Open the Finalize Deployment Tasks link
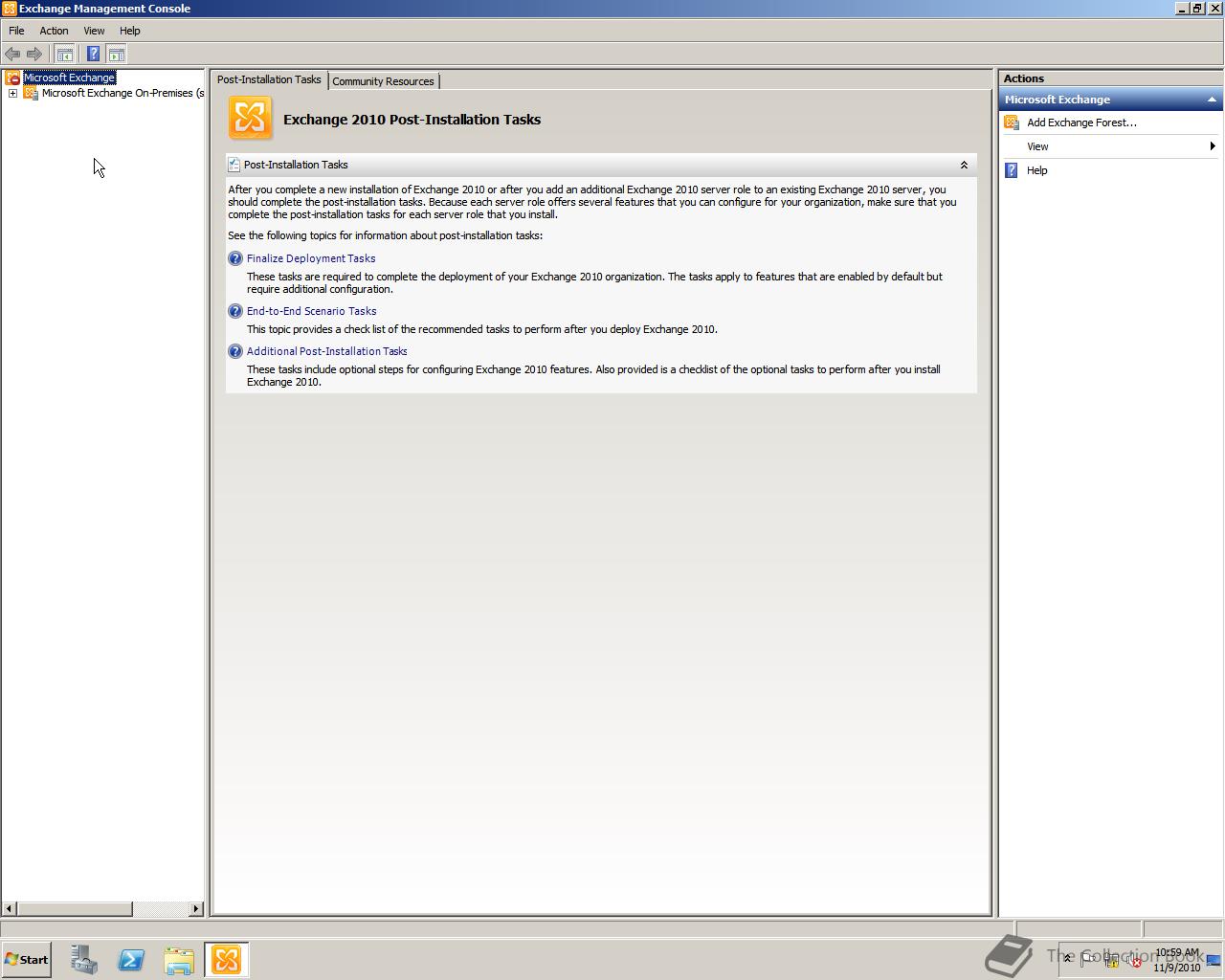This screenshot has height=980, width=1225. [x=311, y=258]
